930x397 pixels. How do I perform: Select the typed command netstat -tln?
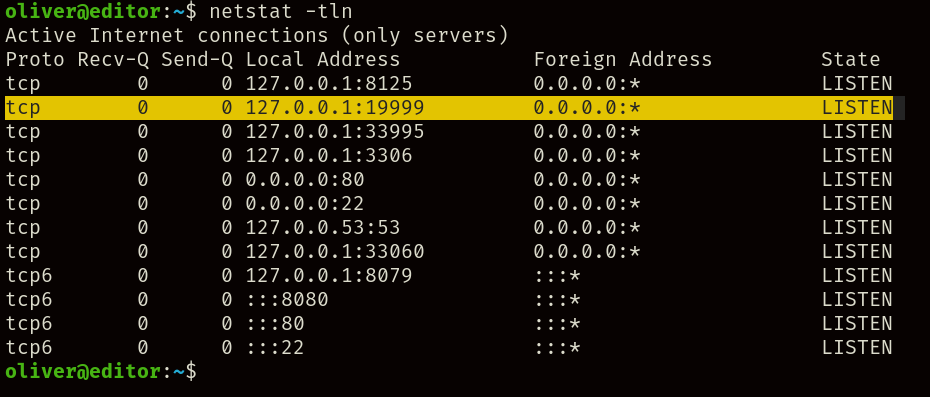[x=281, y=11]
